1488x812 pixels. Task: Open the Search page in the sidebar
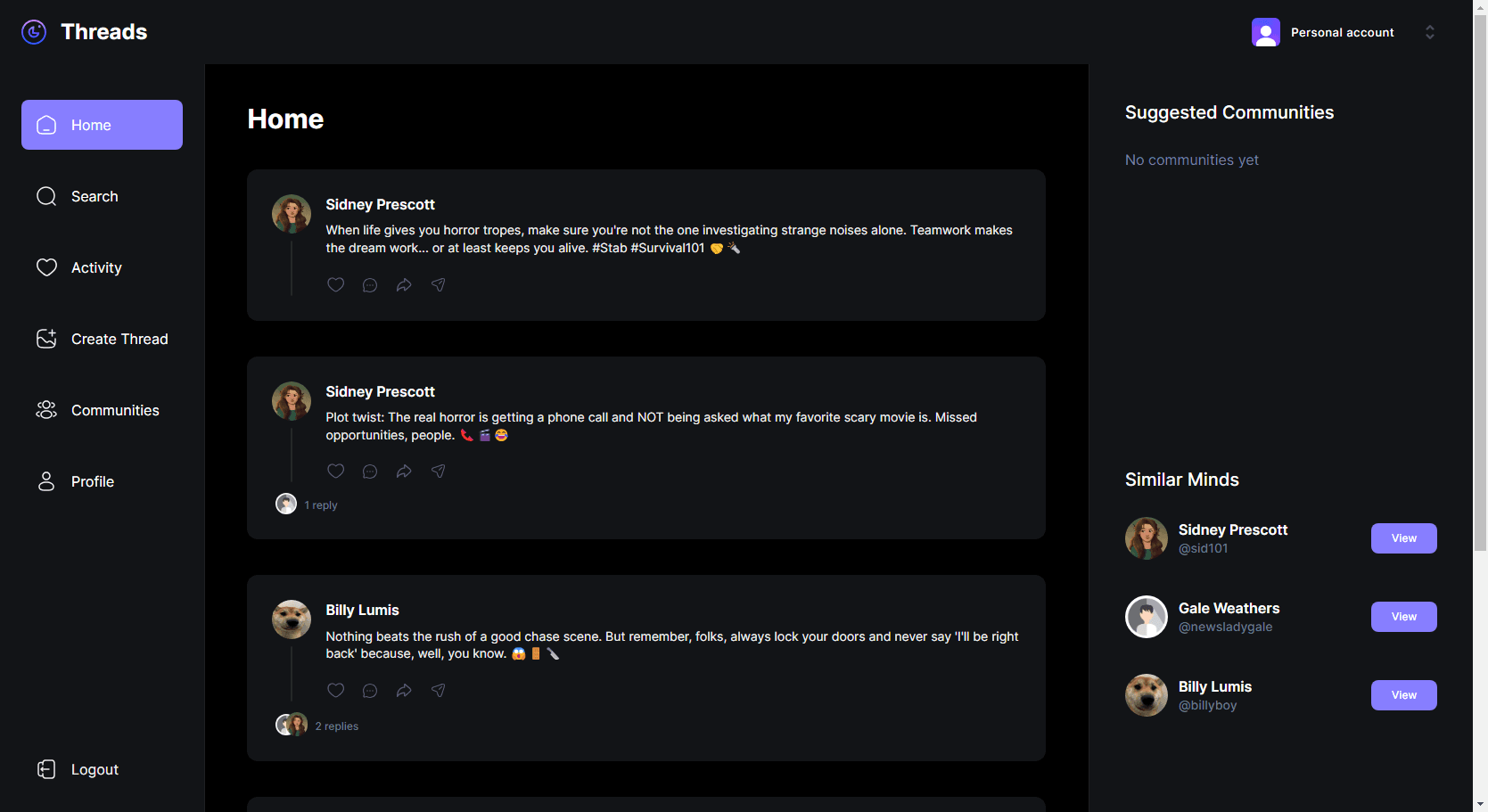pos(95,196)
